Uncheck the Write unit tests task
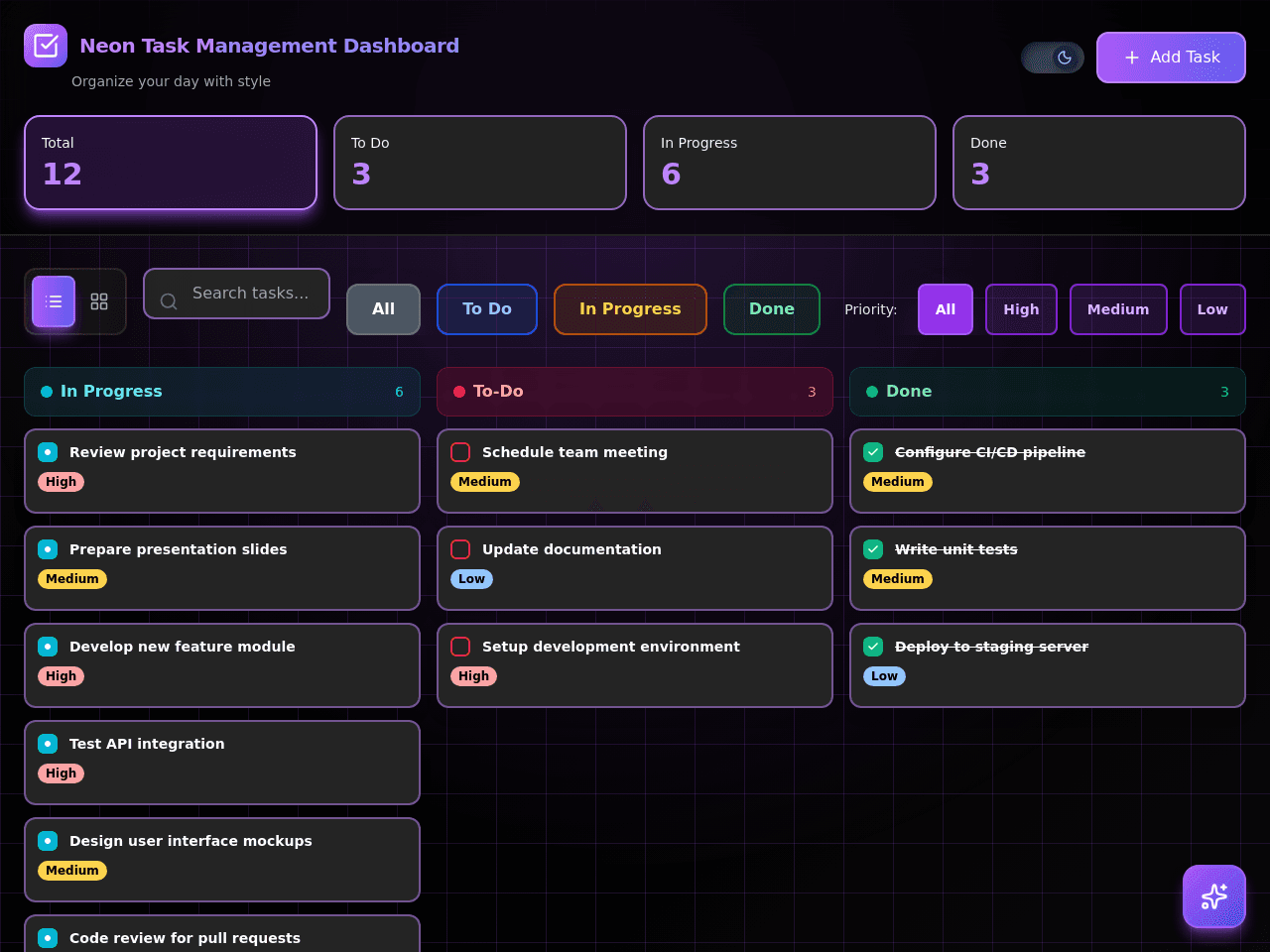This screenshot has width=1270, height=952. point(873,549)
